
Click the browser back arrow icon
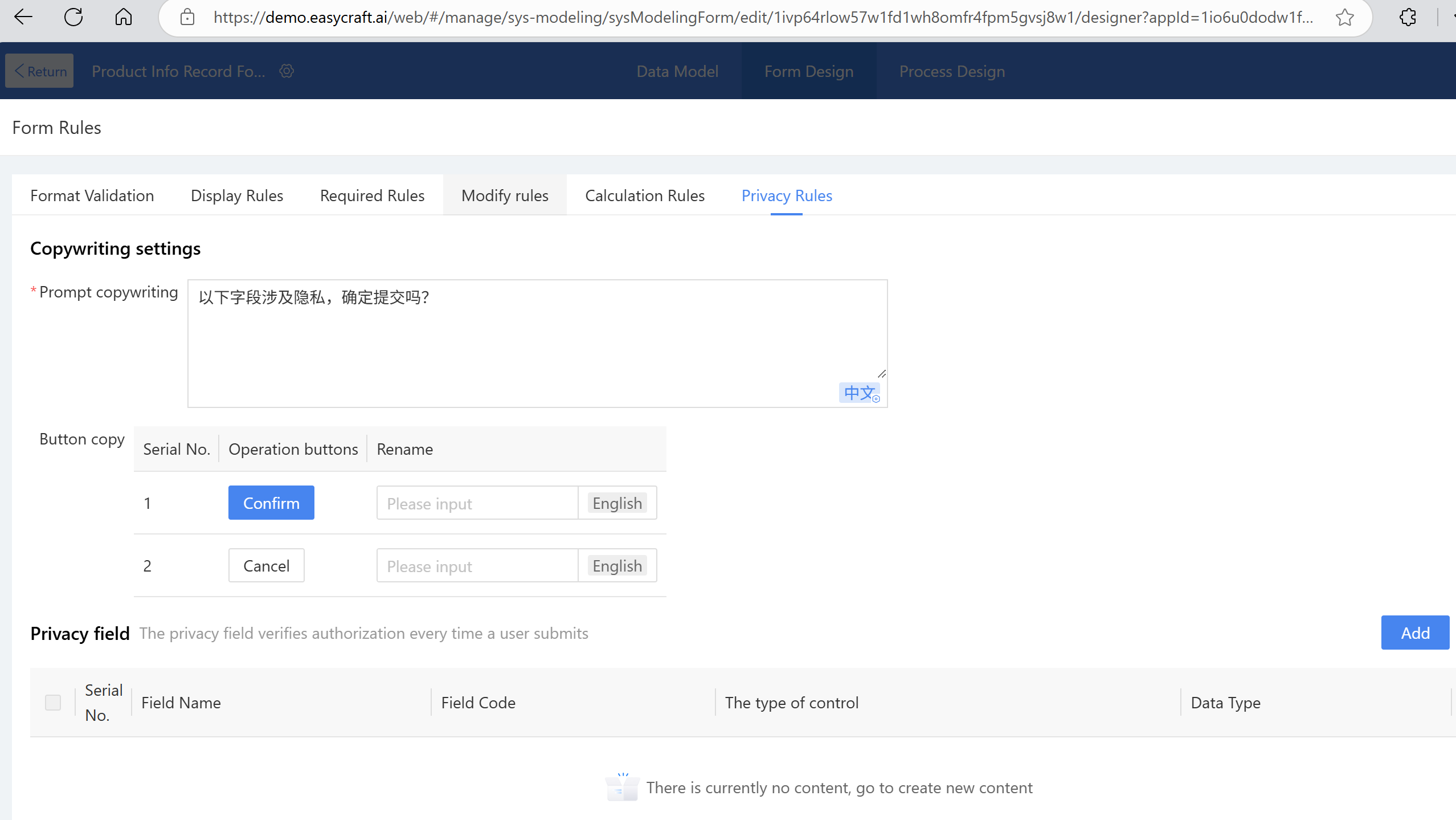pos(23,17)
